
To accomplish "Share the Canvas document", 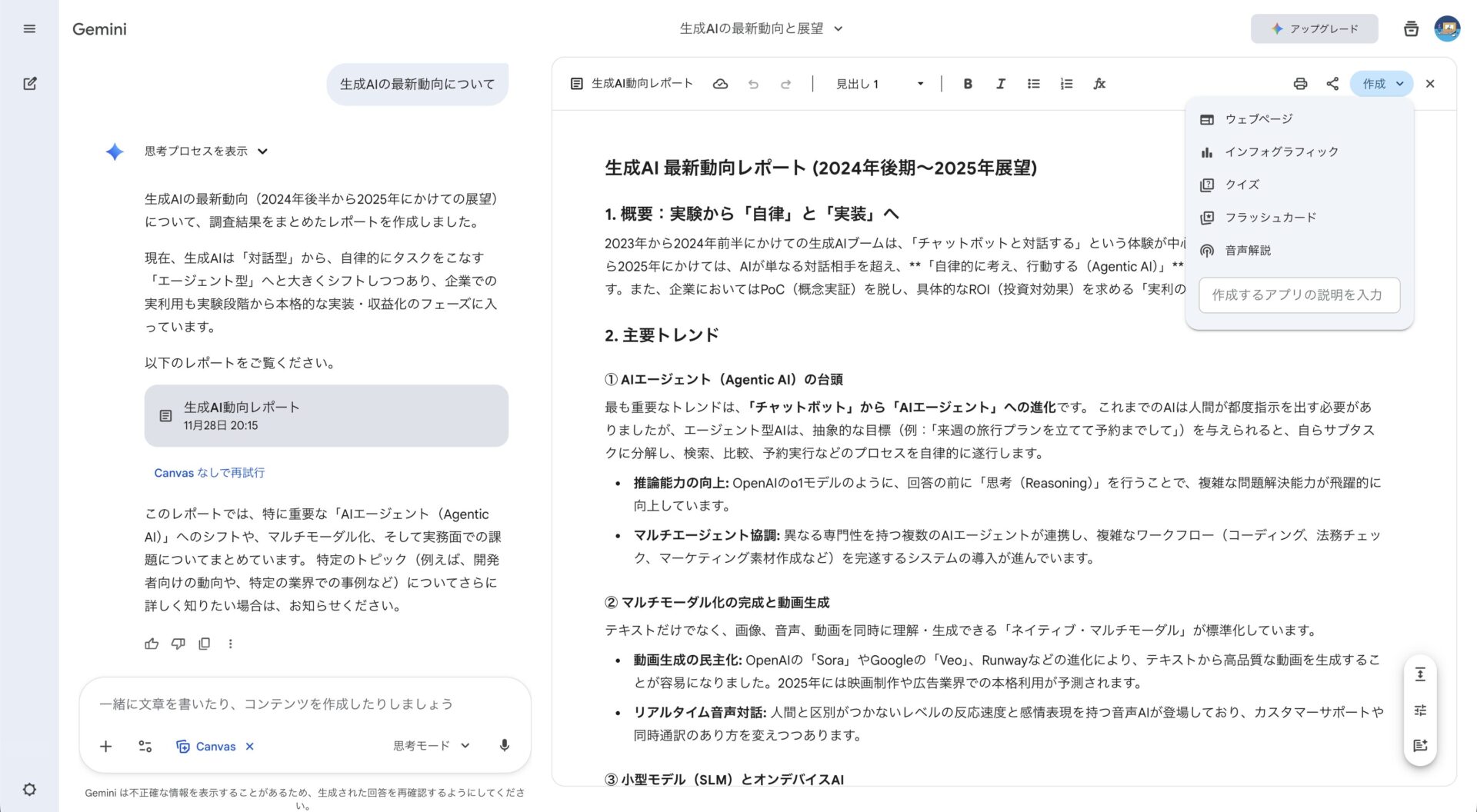I will (1333, 84).
